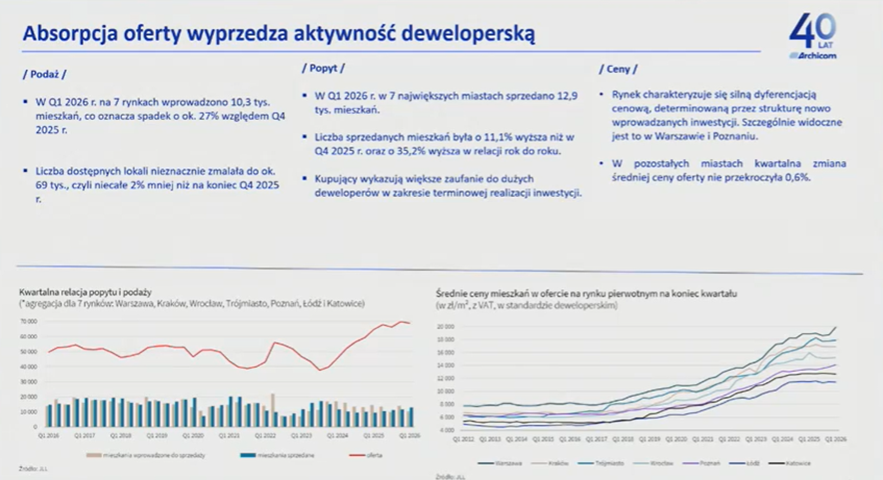Click chart title 'Średnie ceny mieszkań w ofercie na rynku pierwotnym'
Screen dimensions: 883x480
[x=586, y=294]
